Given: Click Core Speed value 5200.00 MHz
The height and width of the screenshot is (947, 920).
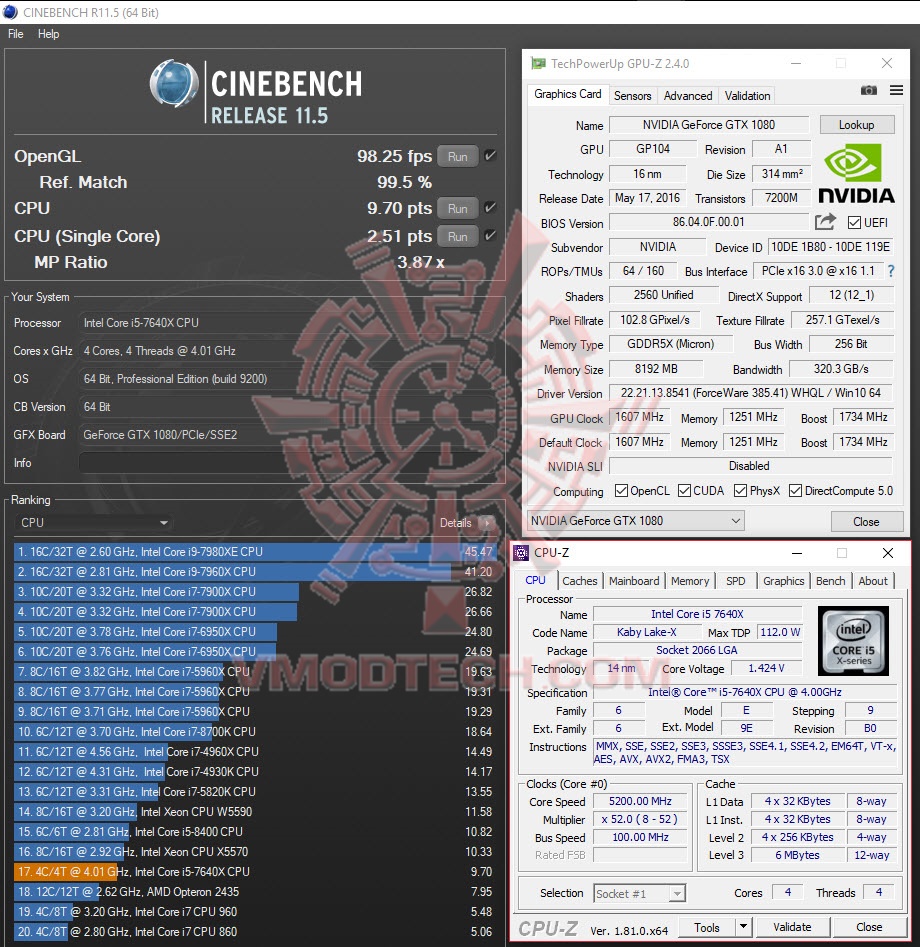Looking at the screenshot, I should (640, 801).
